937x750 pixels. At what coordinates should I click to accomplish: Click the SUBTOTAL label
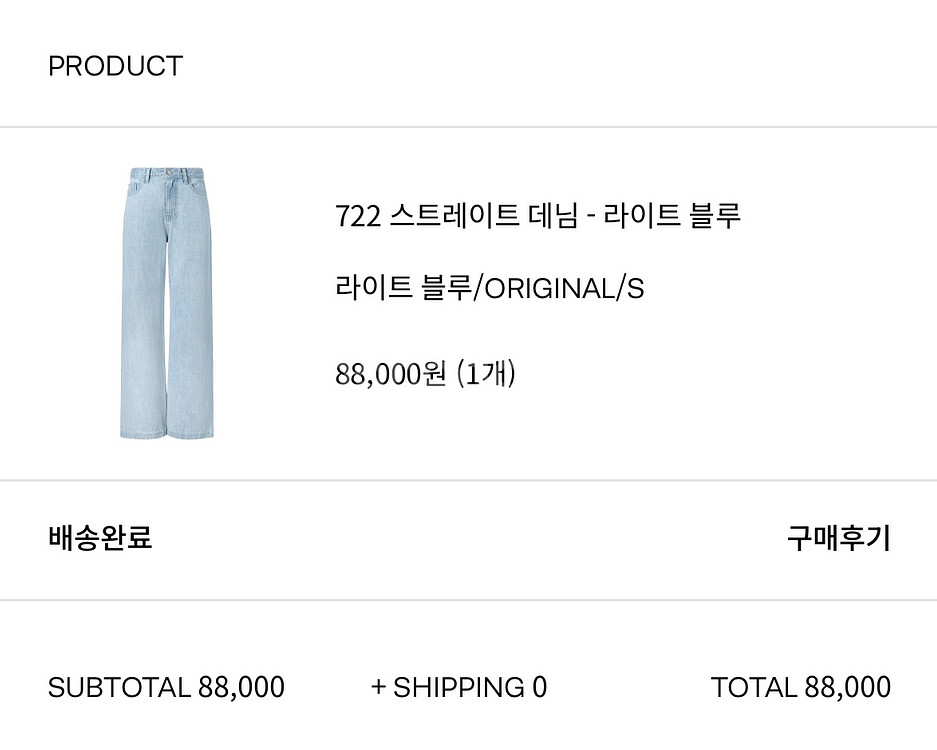(x=119, y=687)
